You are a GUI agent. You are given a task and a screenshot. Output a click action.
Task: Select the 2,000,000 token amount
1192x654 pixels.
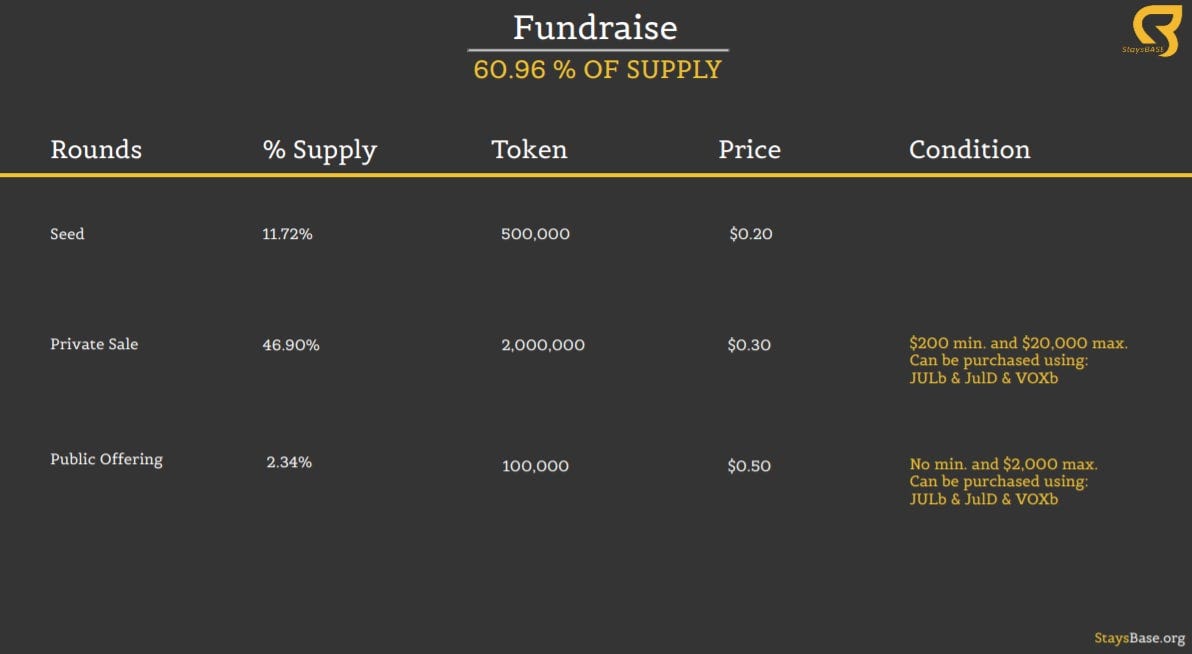tap(543, 344)
